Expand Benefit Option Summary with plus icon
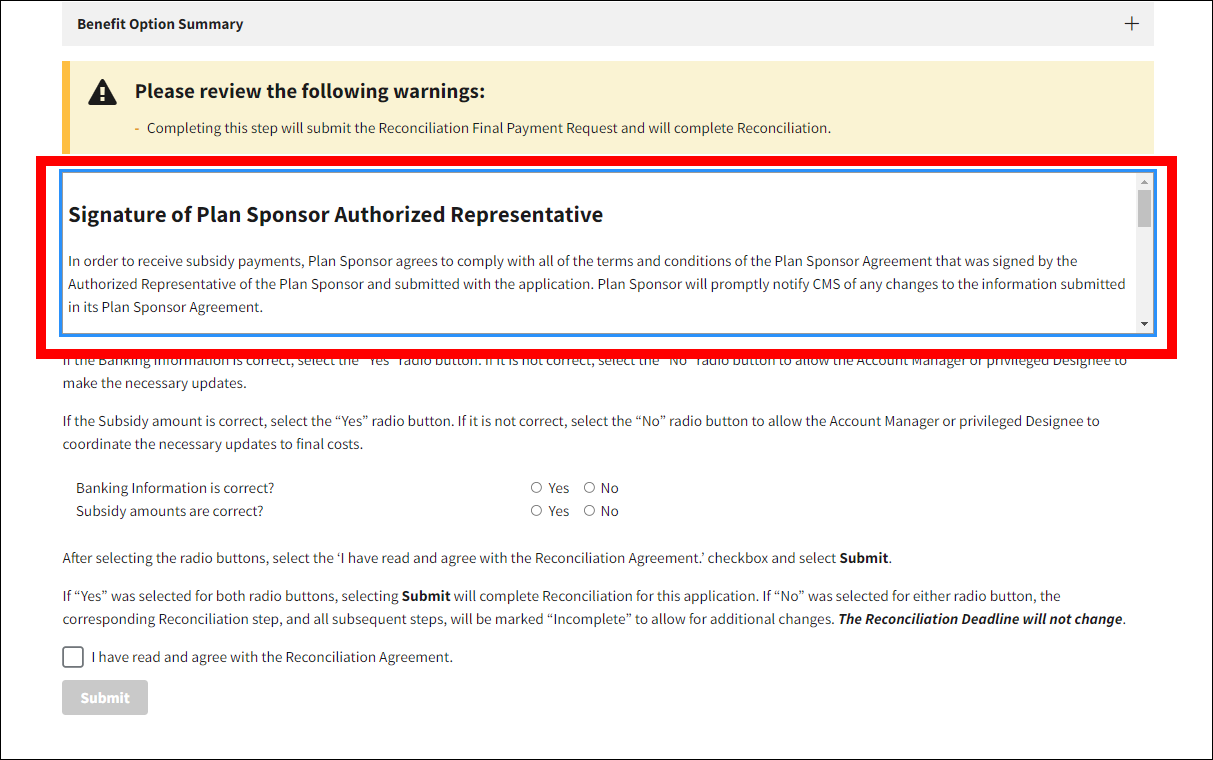 tap(1131, 24)
